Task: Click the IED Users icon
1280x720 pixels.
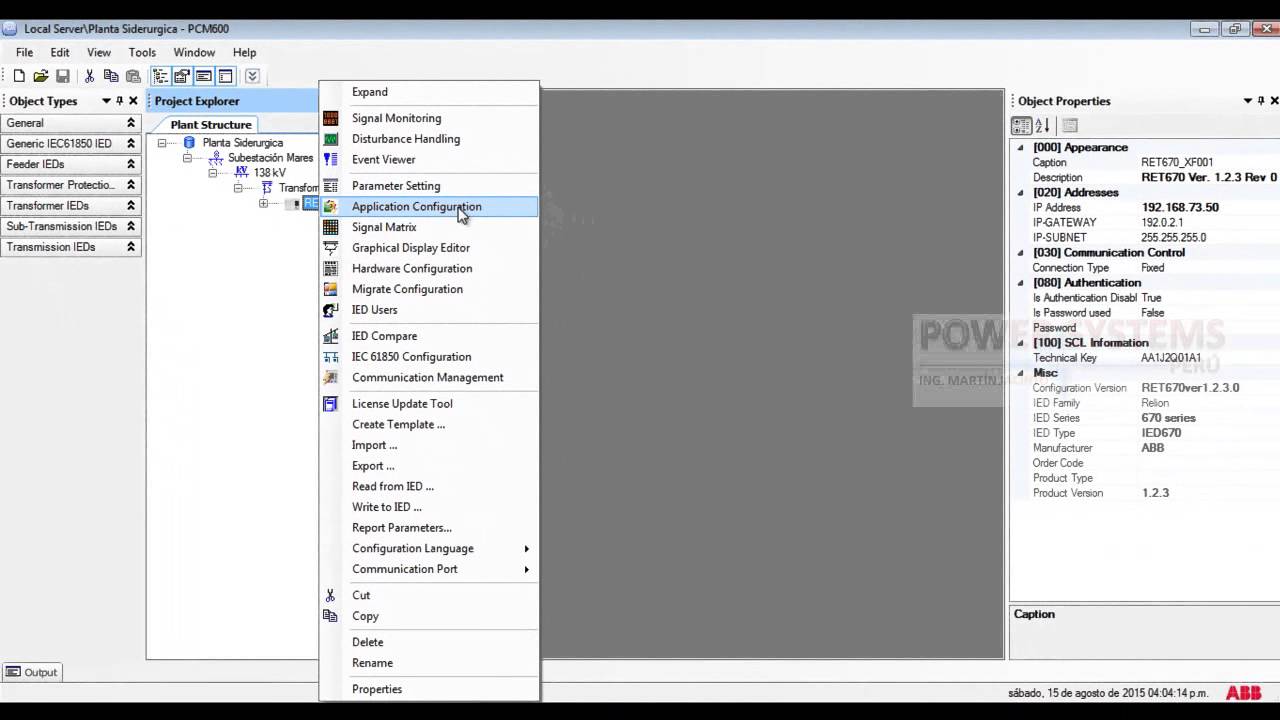Action: [x=331, y=310]
